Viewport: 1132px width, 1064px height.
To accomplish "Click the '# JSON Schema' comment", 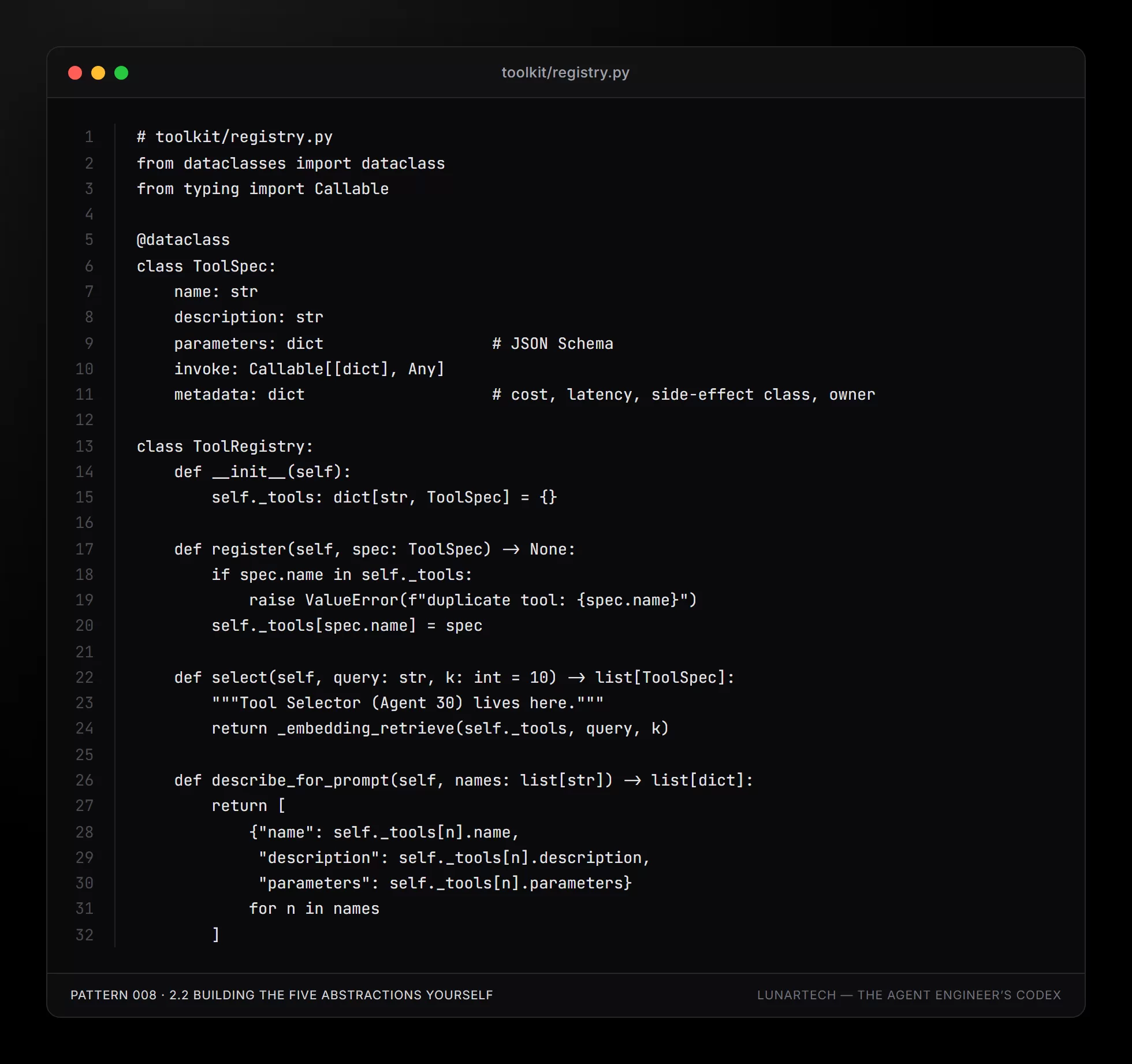I will [553, 344].
